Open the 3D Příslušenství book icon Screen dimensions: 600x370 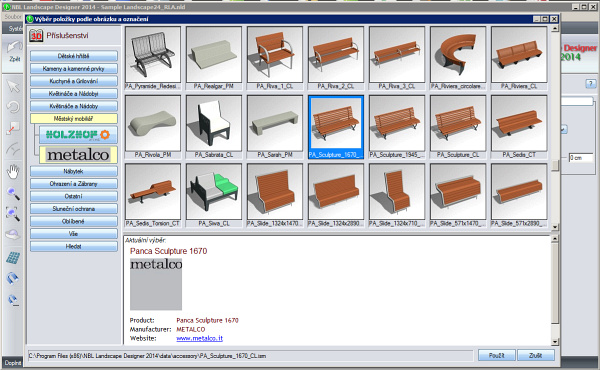point(36,36)
